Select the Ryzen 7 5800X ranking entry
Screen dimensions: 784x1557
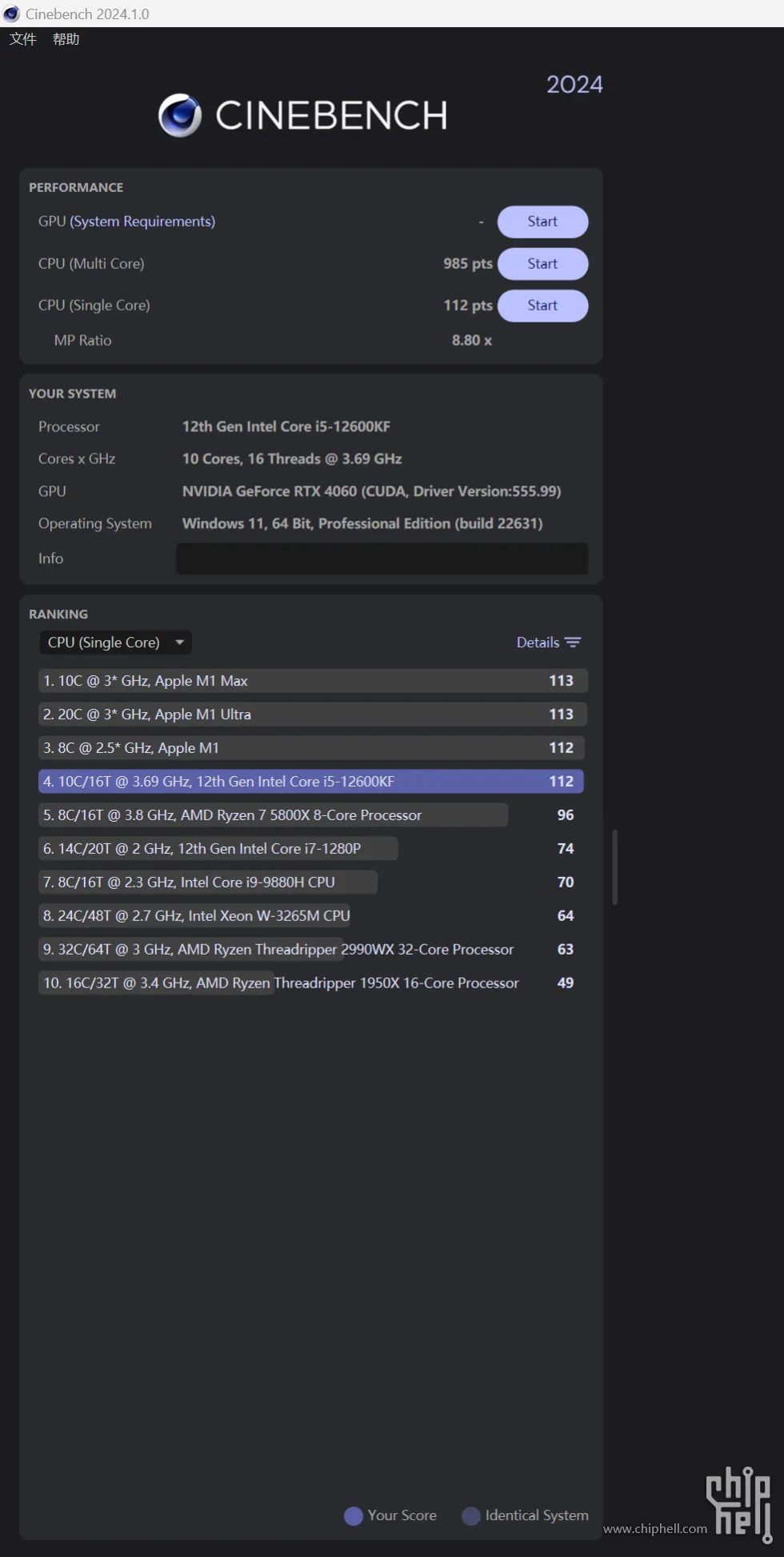click(272, 815)
